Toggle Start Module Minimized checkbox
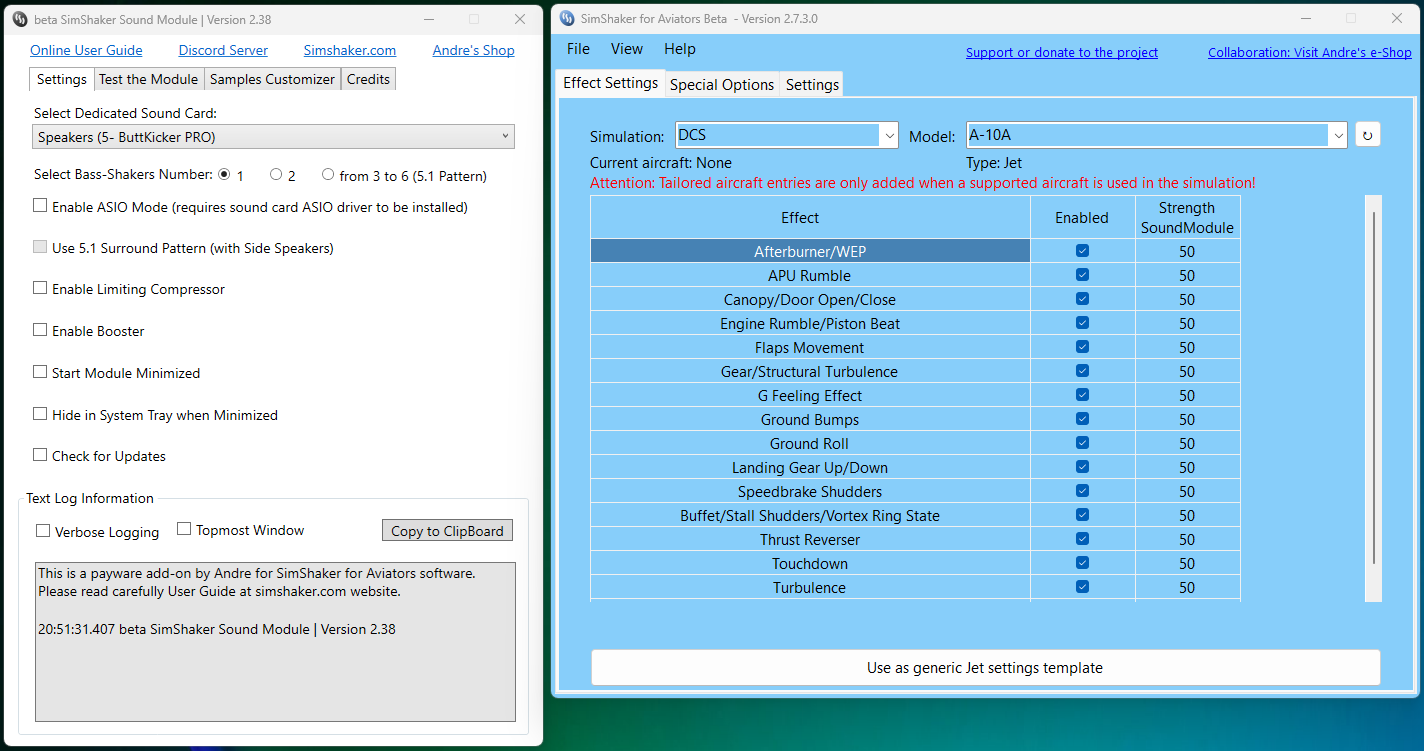1424x751 pixels. click(x=40, y=371)
